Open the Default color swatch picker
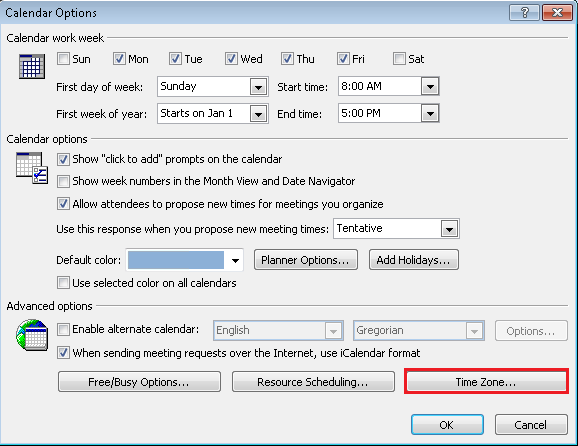Image resolution: width=578 pixels, height=446 pixels. (x=185, y=260)
